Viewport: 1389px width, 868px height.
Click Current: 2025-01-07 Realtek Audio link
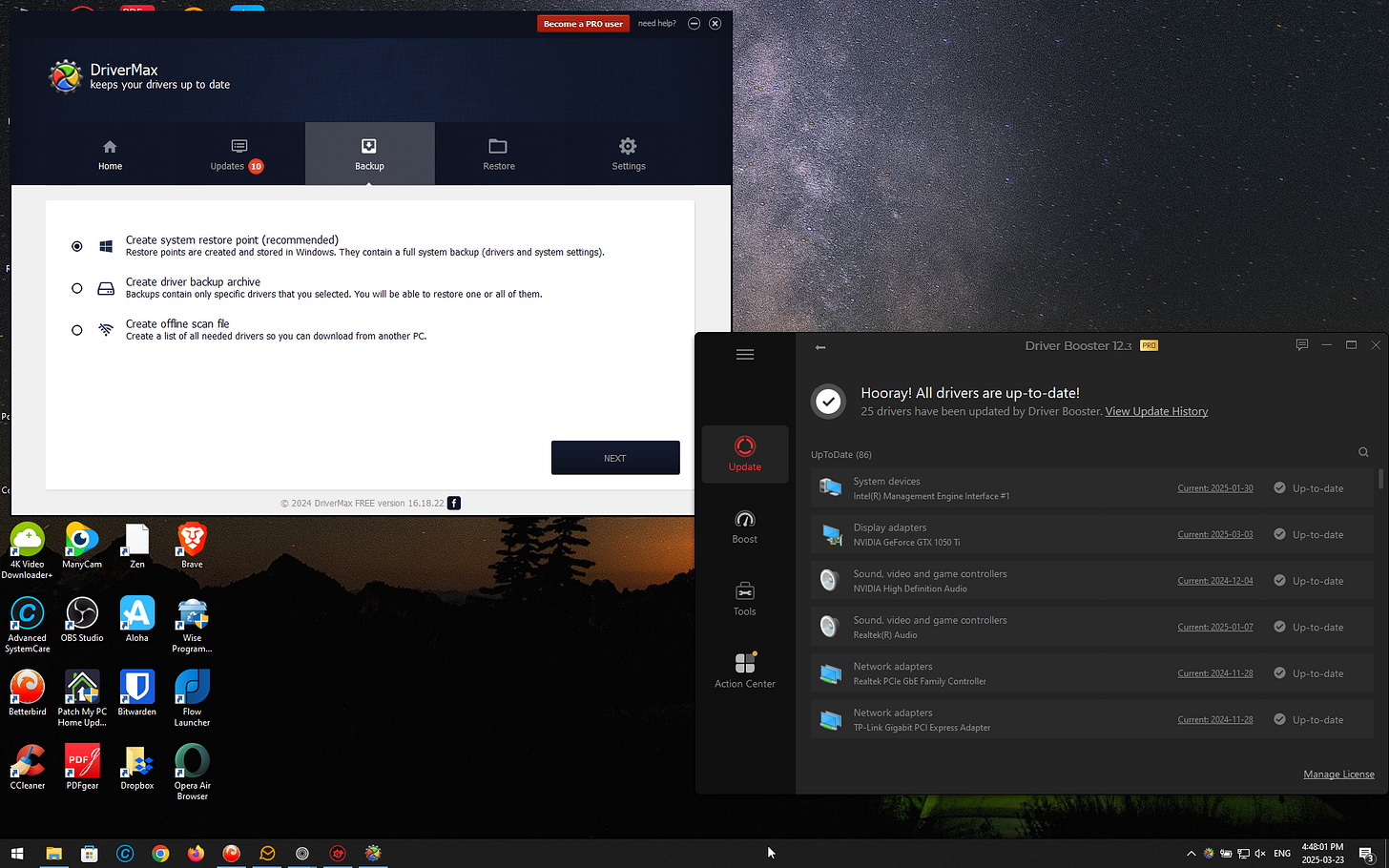click(1215, 627)
